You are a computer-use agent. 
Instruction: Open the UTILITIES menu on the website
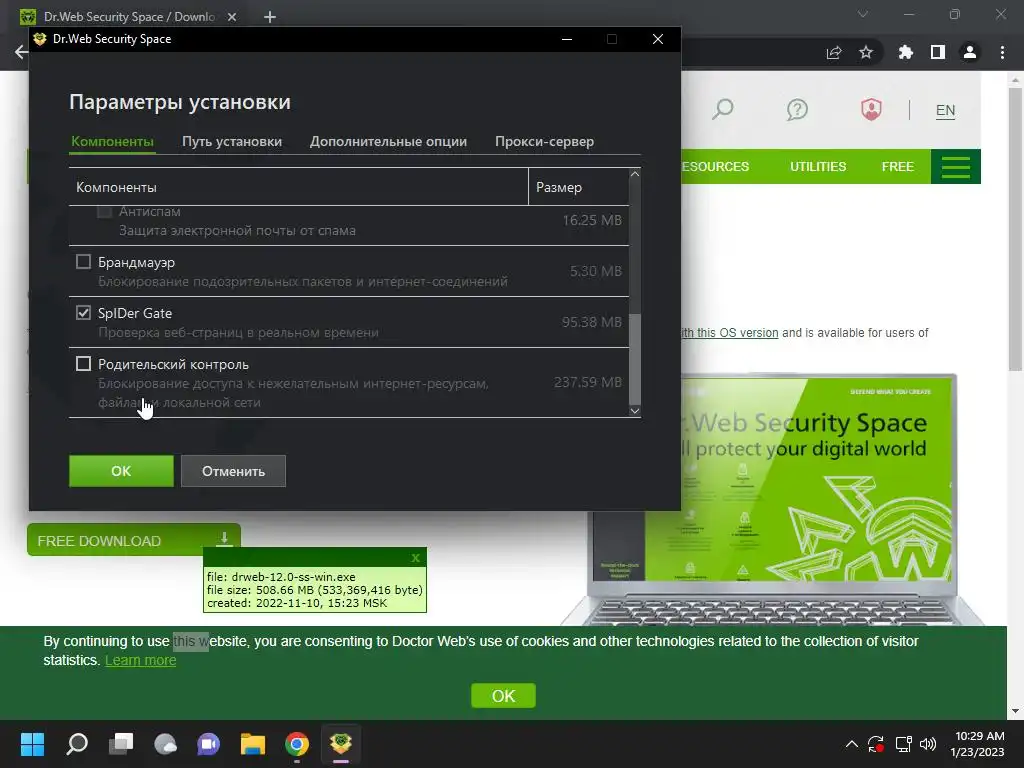(x=818, y=167)
